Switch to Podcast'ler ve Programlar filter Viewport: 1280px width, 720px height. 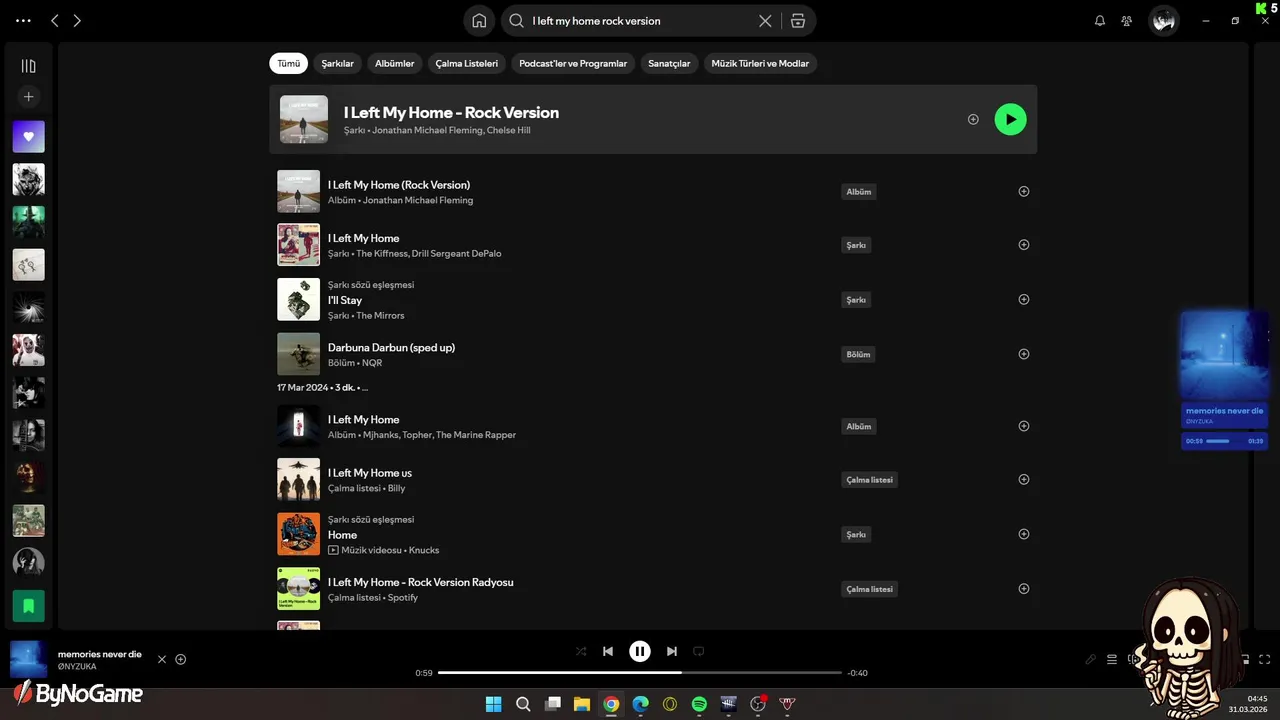click(573, 63)
